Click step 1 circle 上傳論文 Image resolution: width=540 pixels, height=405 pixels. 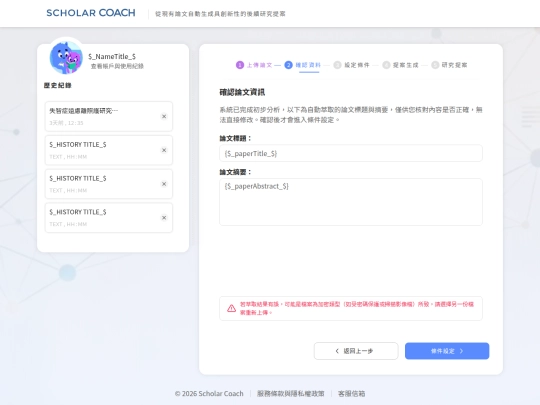pos(240,65)
